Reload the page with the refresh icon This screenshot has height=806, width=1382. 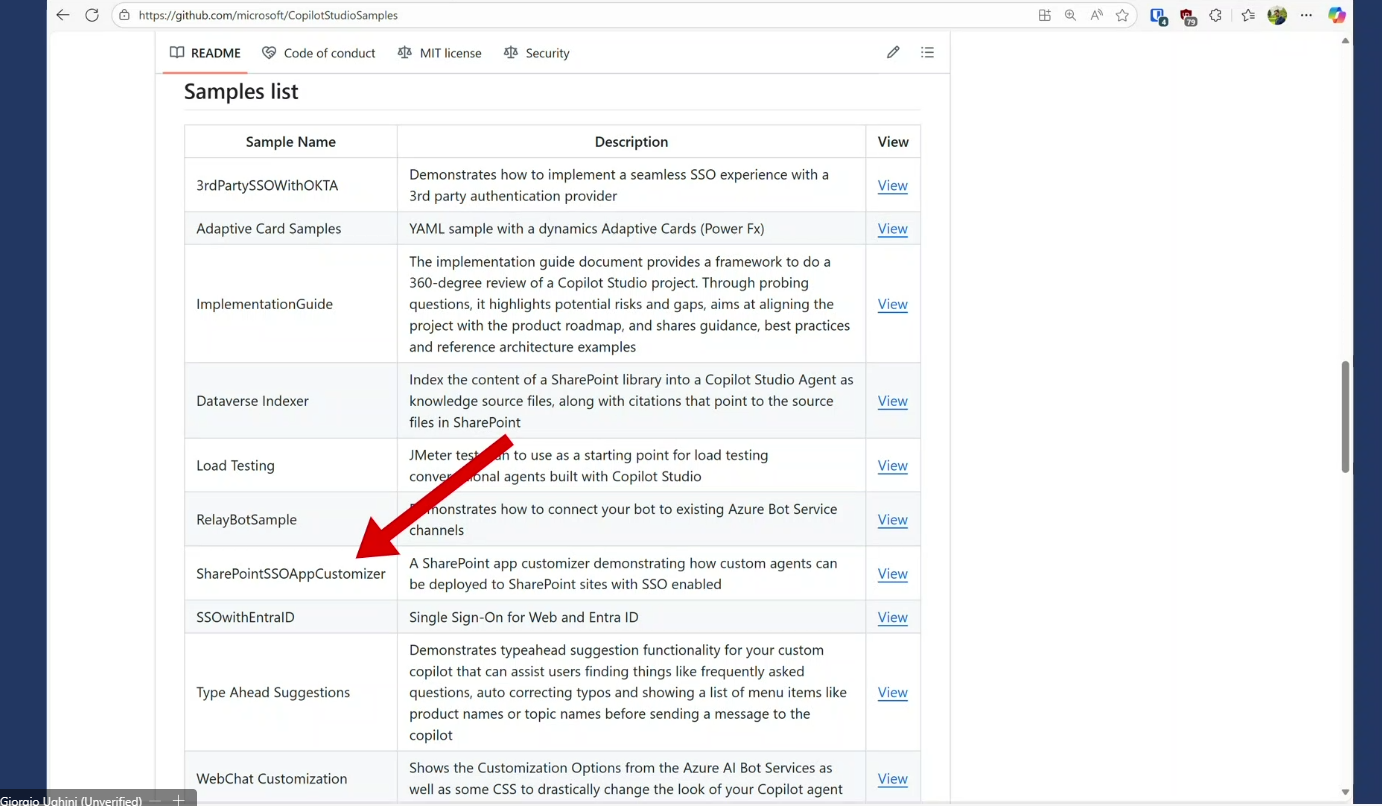coord(92,15)
